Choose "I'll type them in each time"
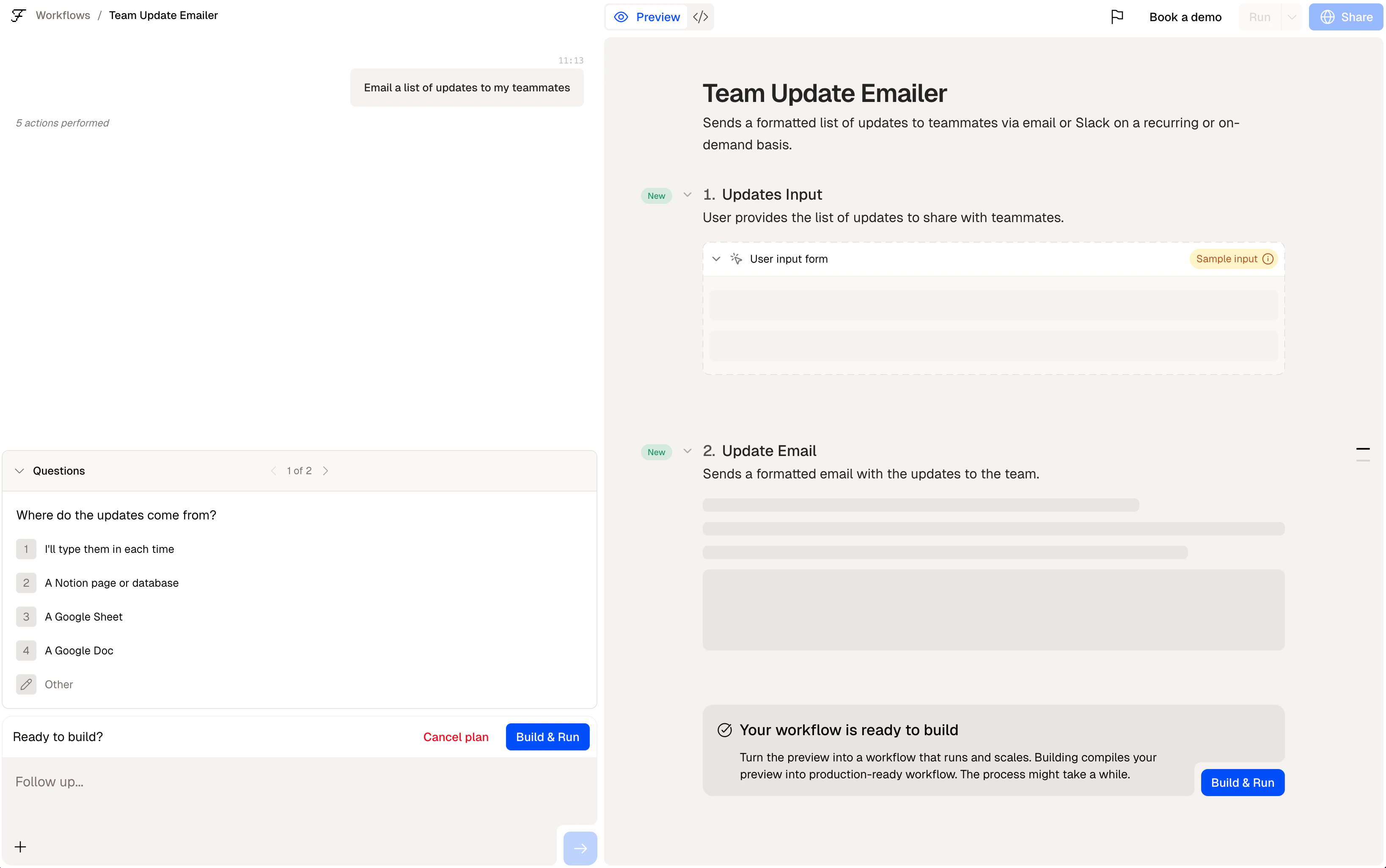Screen dimensions: 1386x868 (109, 549)
